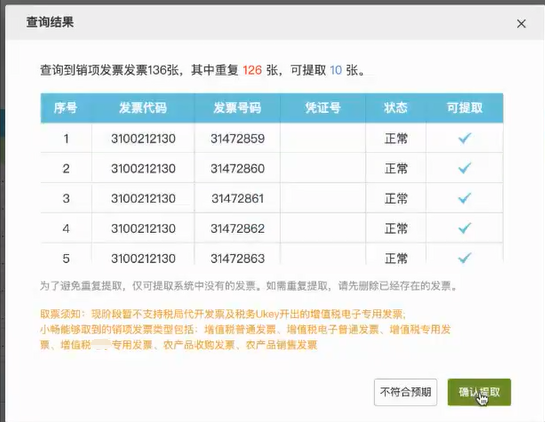Click checkmark icon in row 2
The height and width of the screenshot is (422, 545).
point(464,168)
